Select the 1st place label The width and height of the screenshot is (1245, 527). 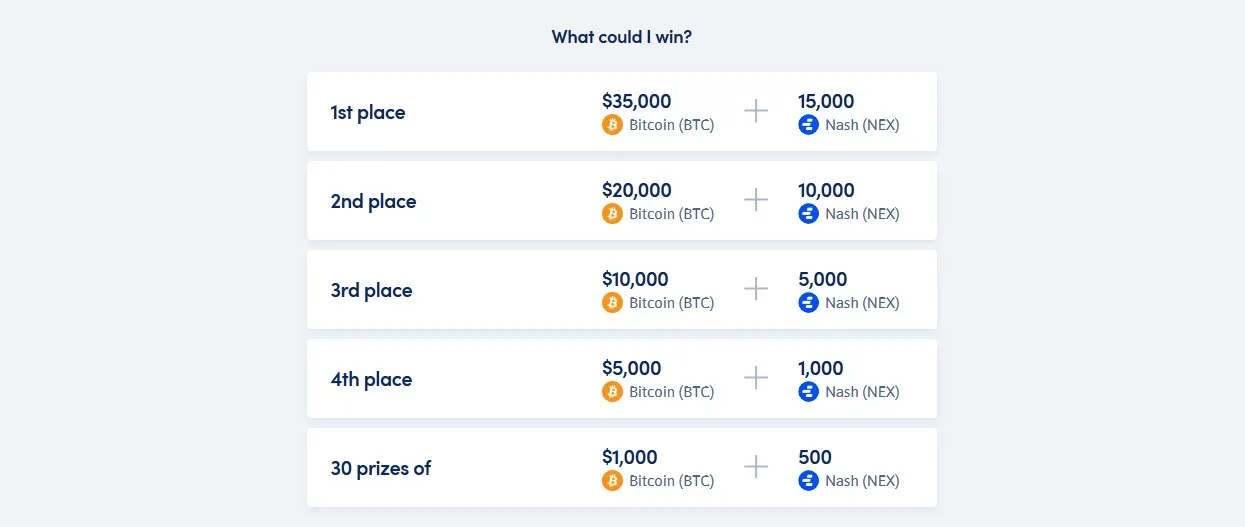tap(368, 112)
